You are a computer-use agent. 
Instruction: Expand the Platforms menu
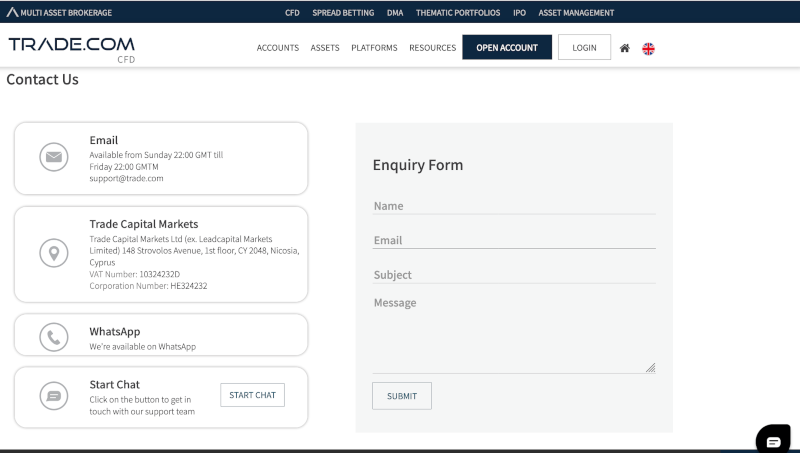pyautogui.click(x=374, y=48)
